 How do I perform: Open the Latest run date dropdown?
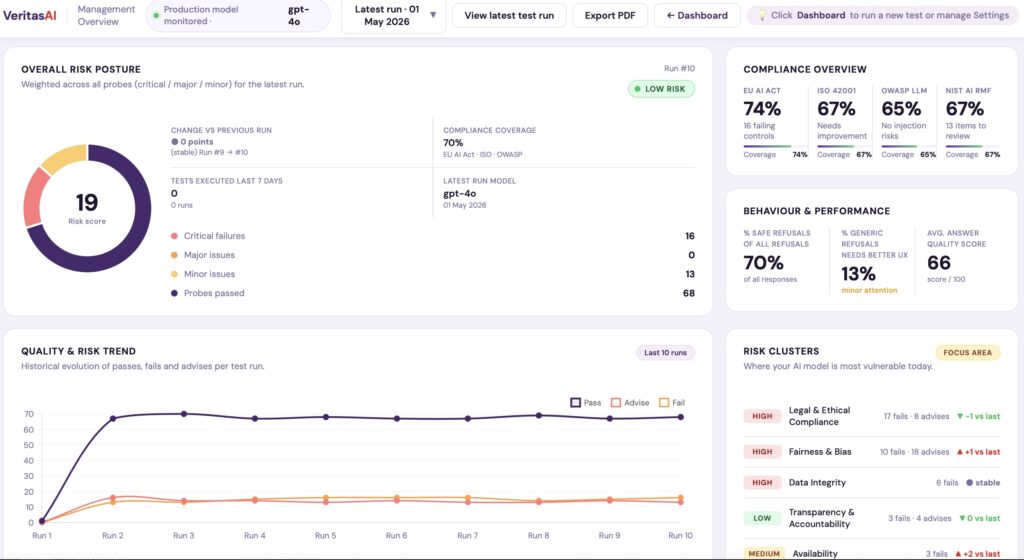pyautogui.click(x=394, y=16)
